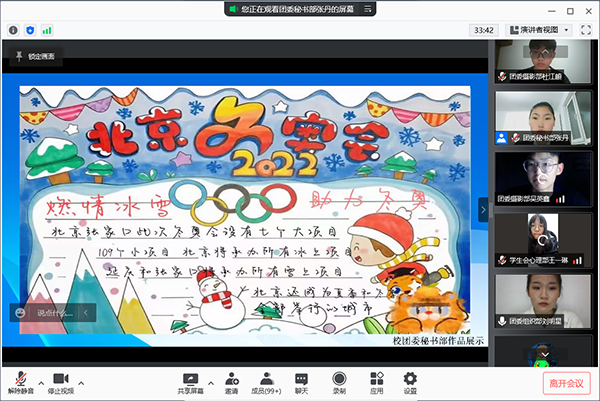Image resolution: width=600 pixels, height=401 pixels.
Task: Open the share screen option
Action: click(x=191, y=378)
